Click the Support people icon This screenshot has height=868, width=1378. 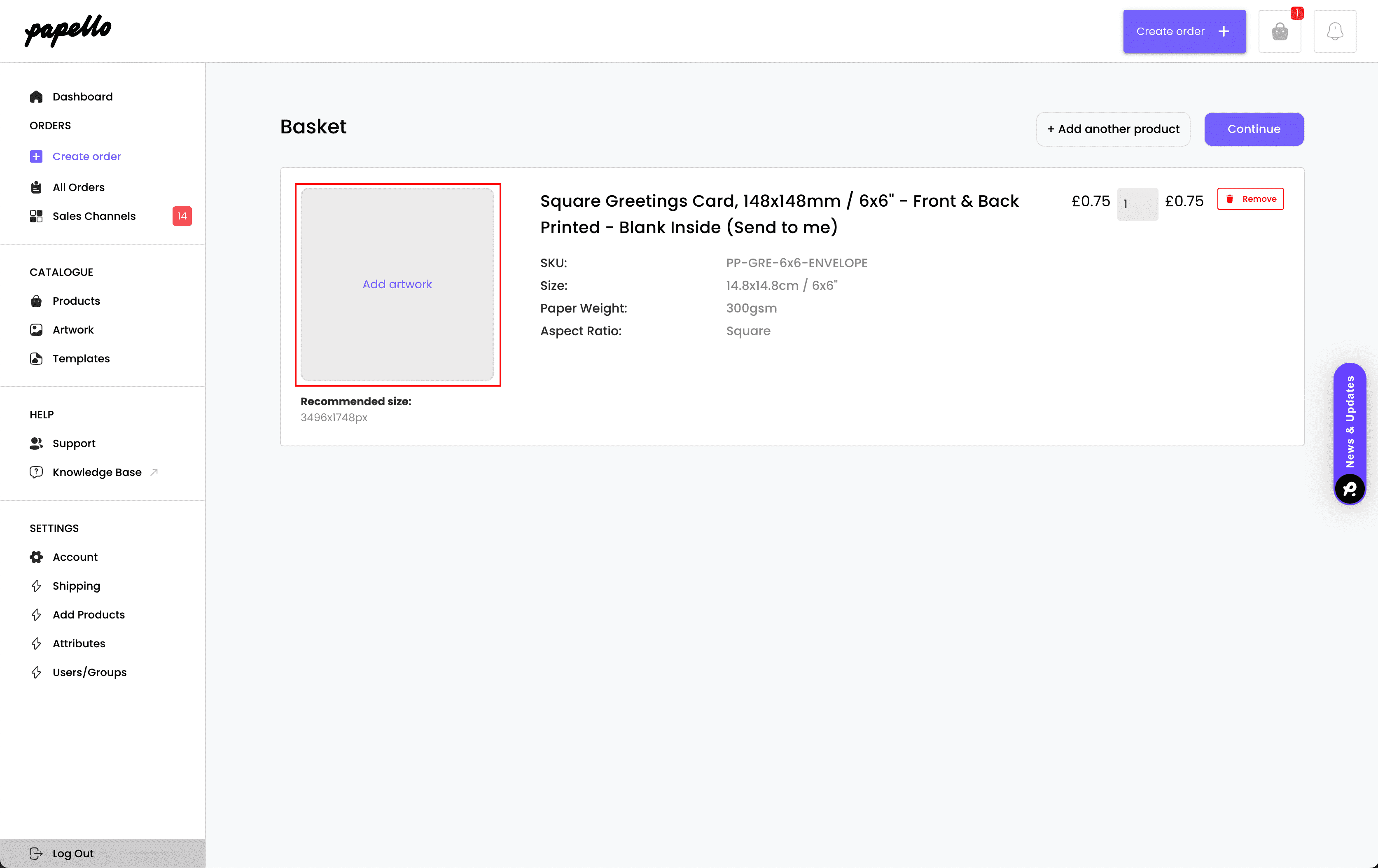pos(36,443)
